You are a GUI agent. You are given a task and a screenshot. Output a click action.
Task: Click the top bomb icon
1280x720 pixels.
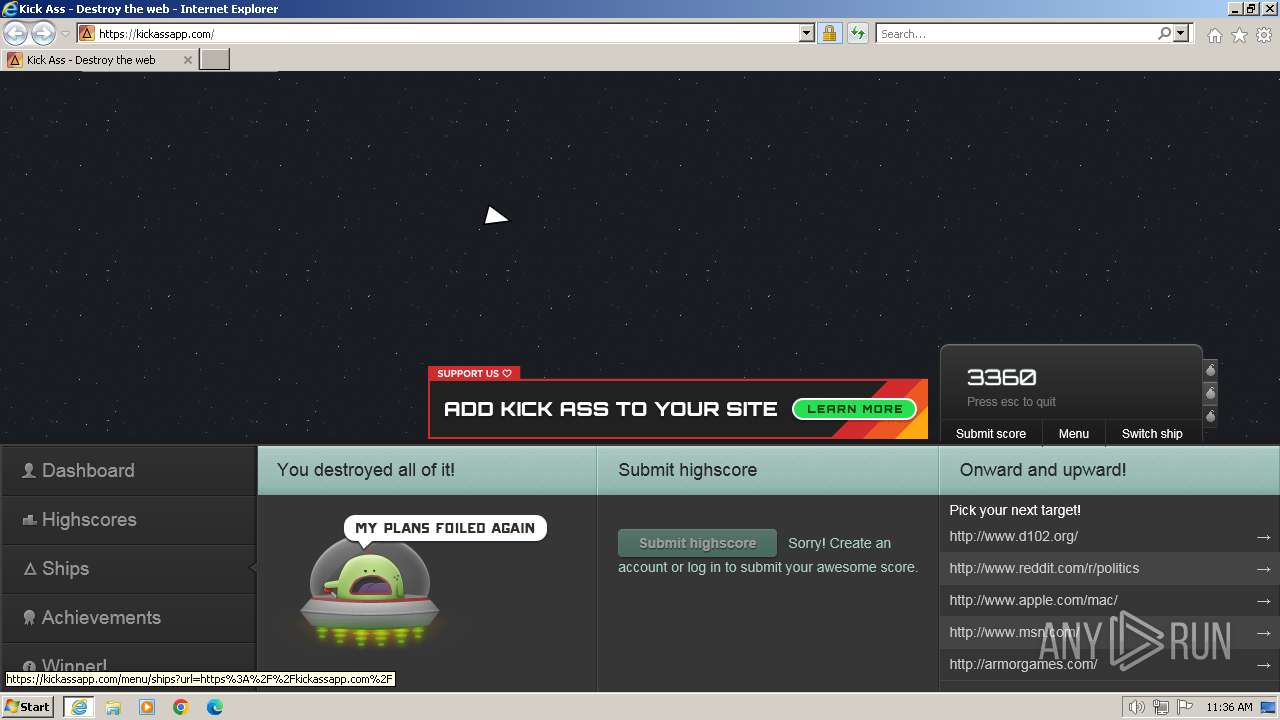[x=1210, y=370]
